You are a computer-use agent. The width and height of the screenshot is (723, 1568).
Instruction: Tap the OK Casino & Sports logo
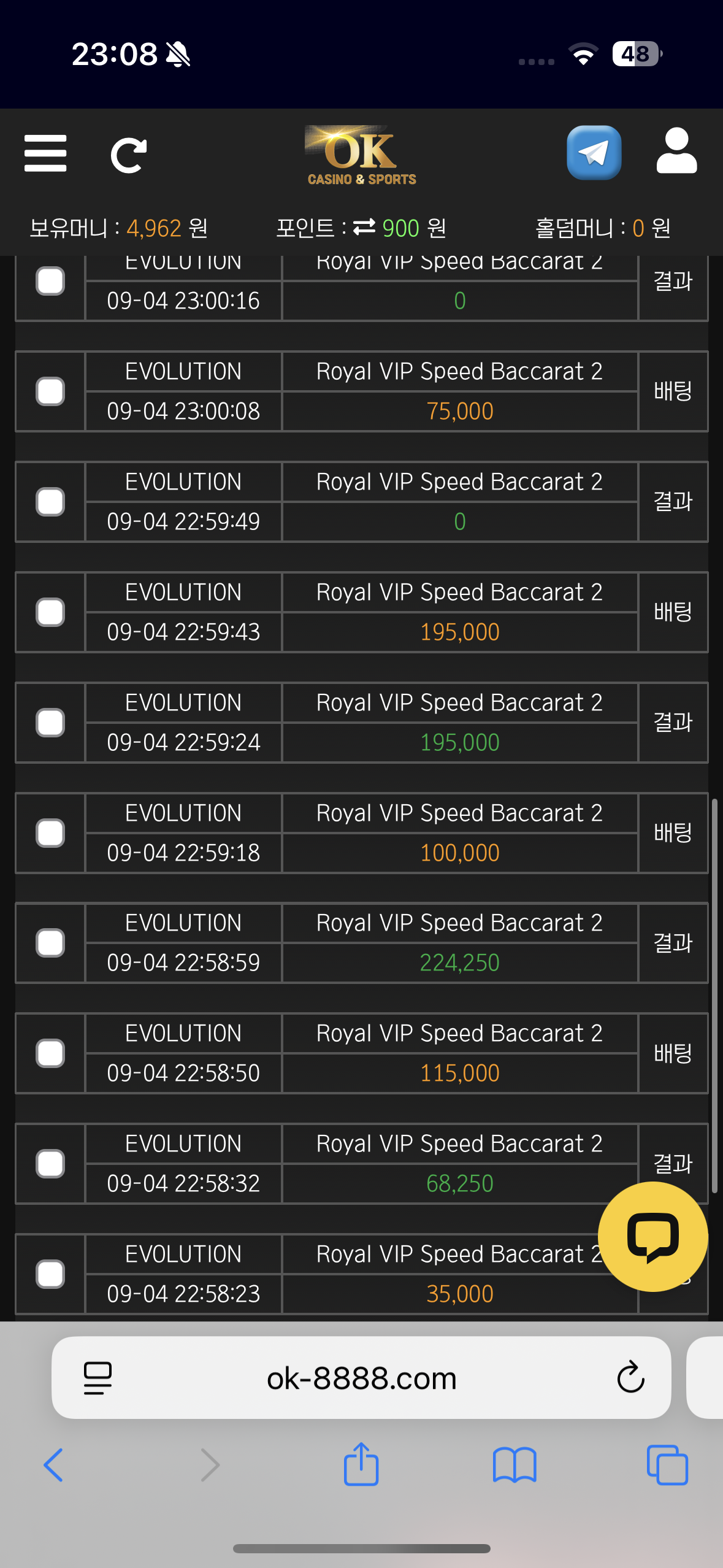[361, 155]
